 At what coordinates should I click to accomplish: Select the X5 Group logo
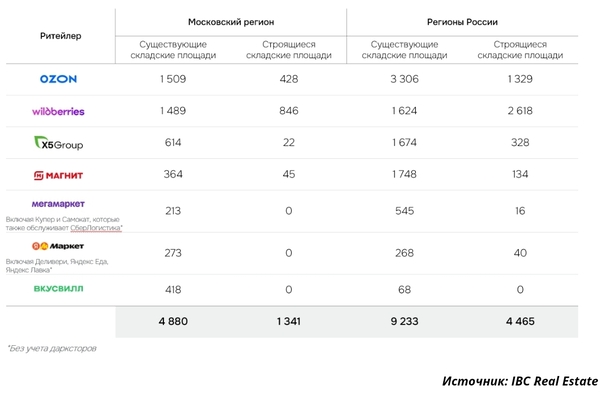pos(59,143)
